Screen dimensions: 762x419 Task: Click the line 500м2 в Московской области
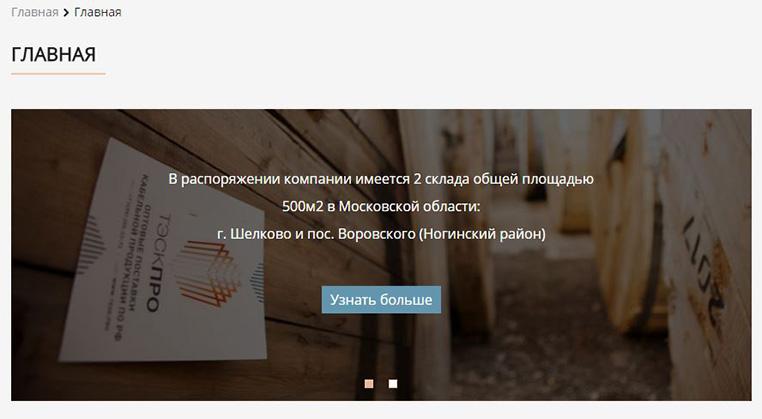(381, 206)
